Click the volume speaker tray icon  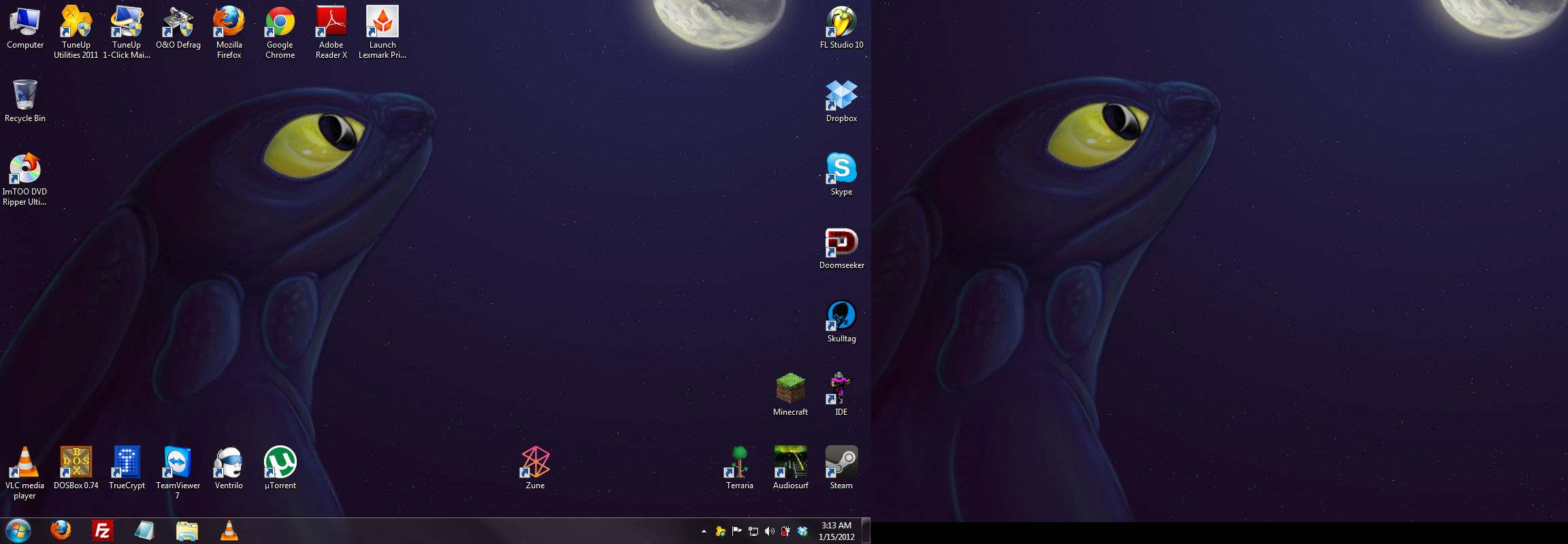[770, 531]
